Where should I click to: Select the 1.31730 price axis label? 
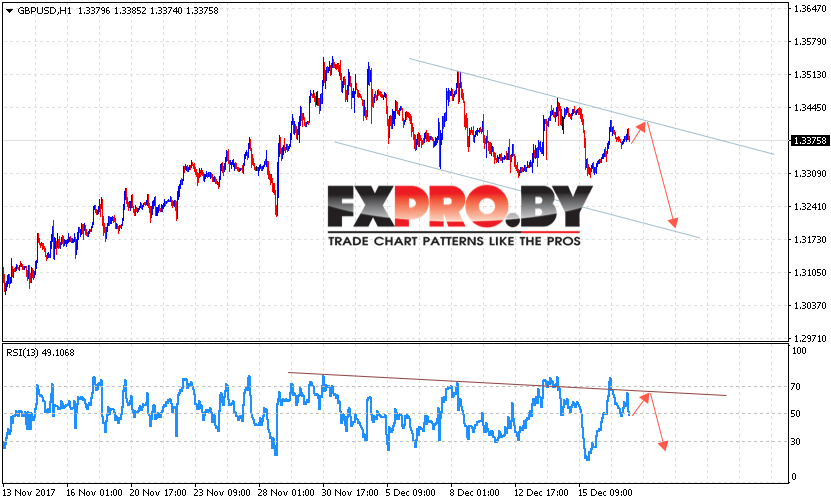pos(809,240)
